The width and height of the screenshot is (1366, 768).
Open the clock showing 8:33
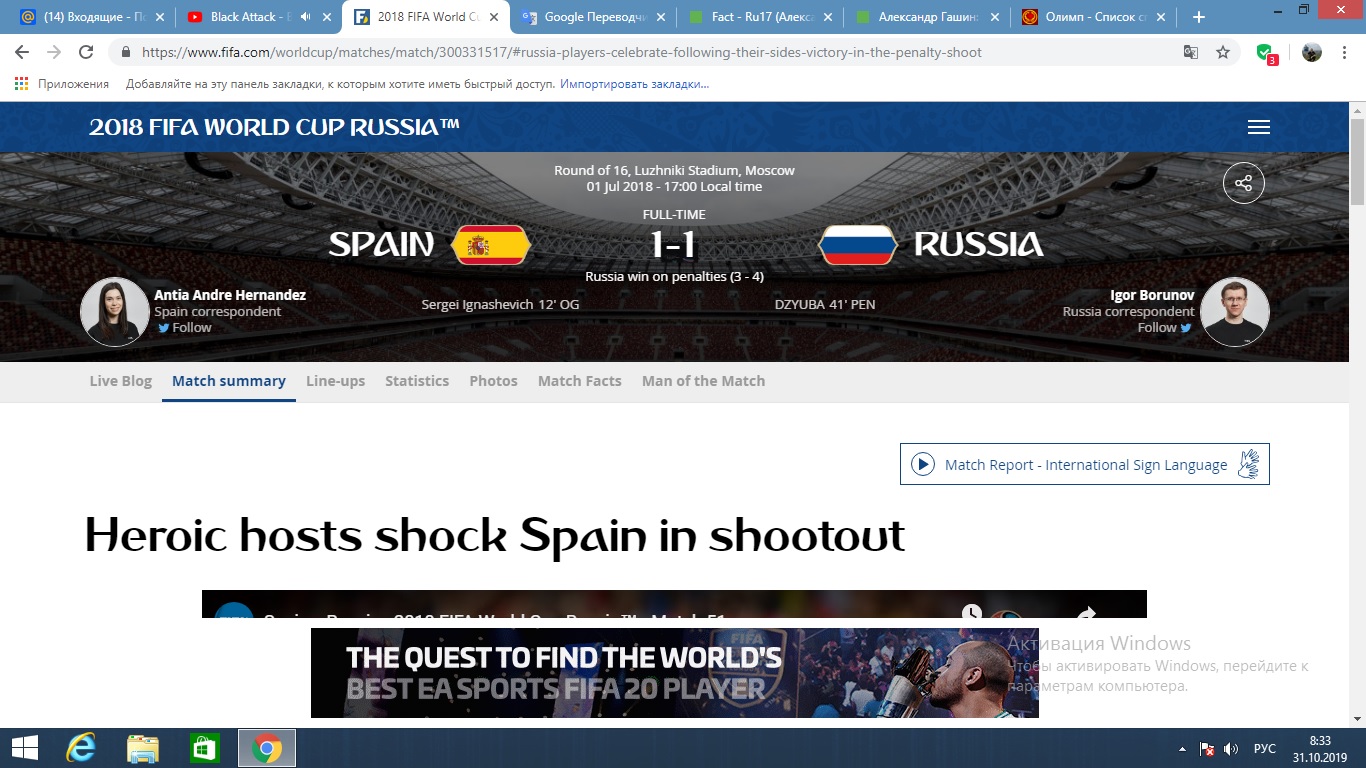(1320, 748)
